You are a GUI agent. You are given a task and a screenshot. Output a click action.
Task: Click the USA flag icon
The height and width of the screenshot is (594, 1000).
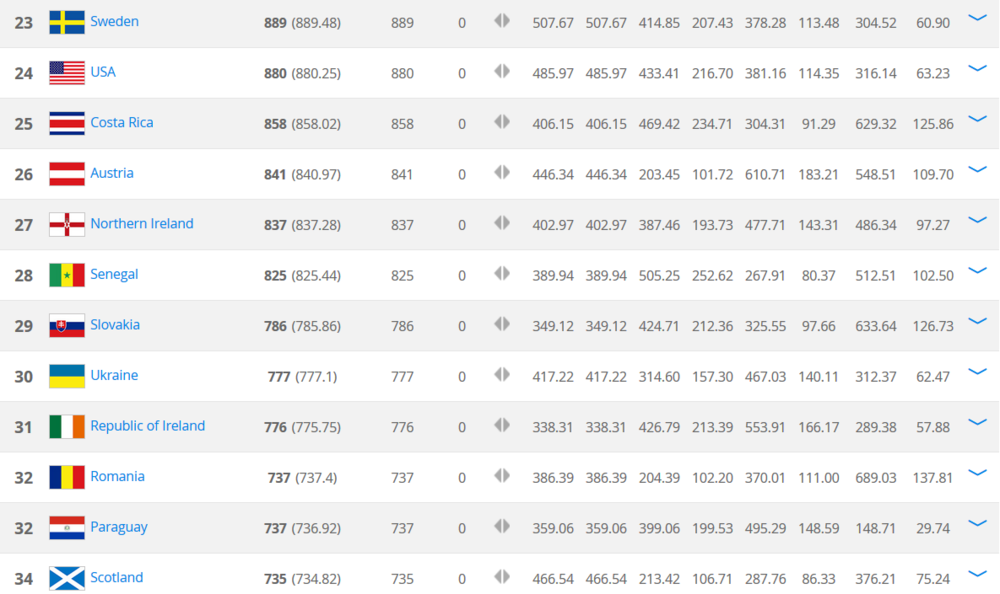pos(67,72)
